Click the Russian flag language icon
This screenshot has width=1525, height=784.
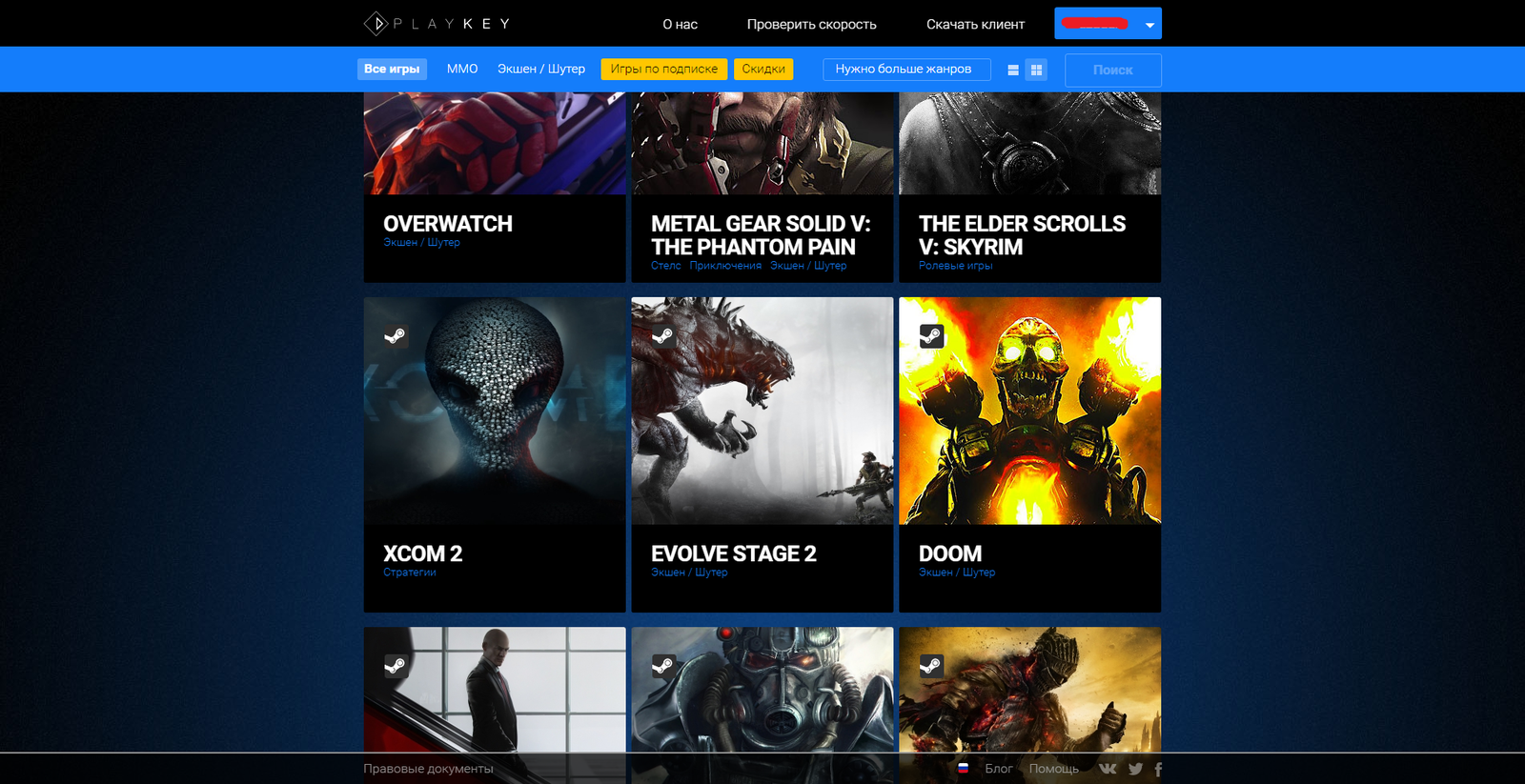point(963,768)
